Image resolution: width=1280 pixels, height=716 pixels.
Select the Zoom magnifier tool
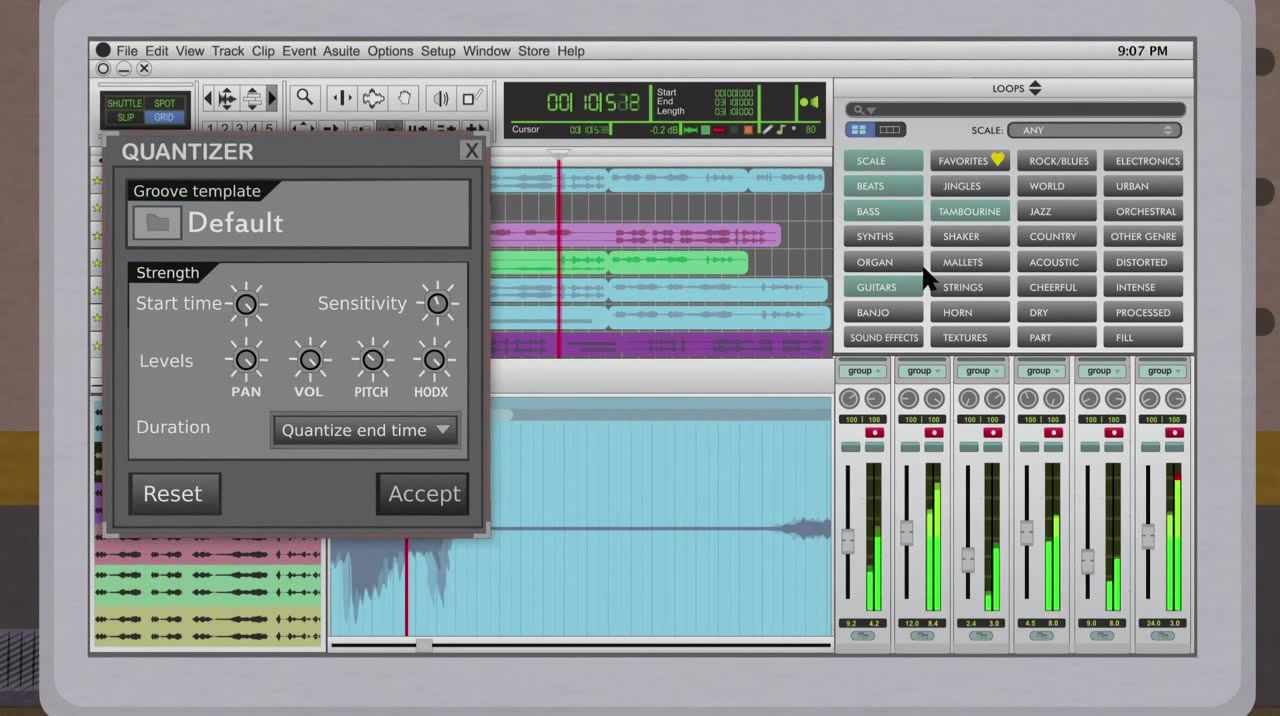pyautogui.click(x=305, y=98)
